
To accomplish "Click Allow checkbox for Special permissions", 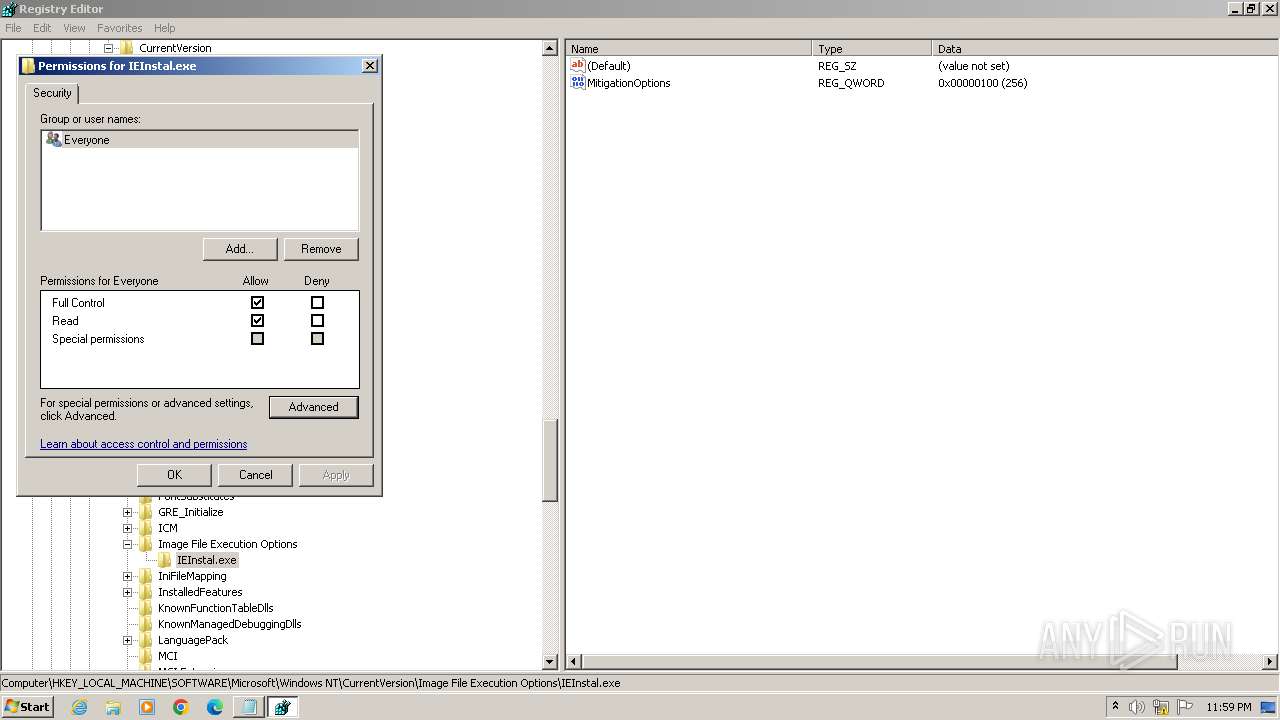I will click(x=257, y=338).
